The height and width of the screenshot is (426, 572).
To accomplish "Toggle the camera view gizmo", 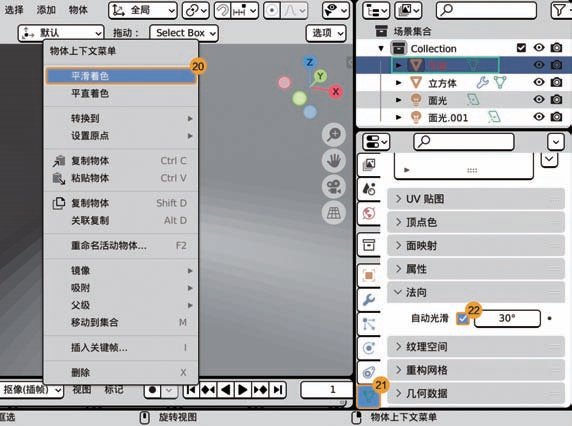I will pyautogui.click(x=334, y=187).
